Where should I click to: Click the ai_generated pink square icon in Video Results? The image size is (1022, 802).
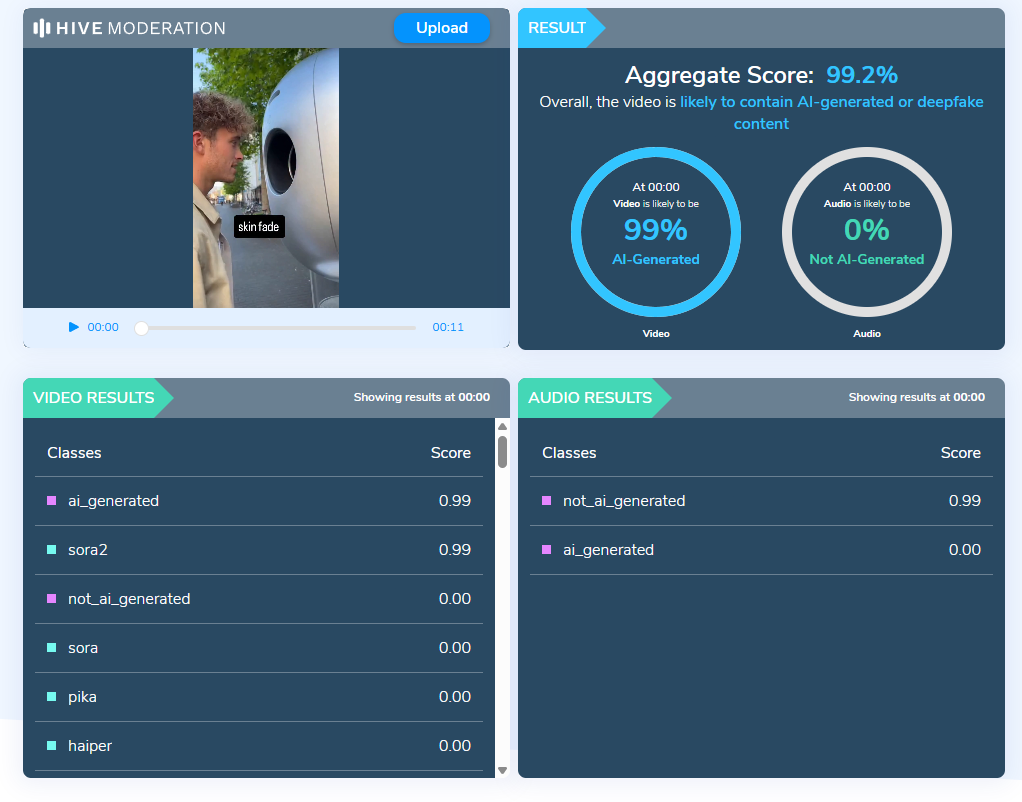point(52,501)
